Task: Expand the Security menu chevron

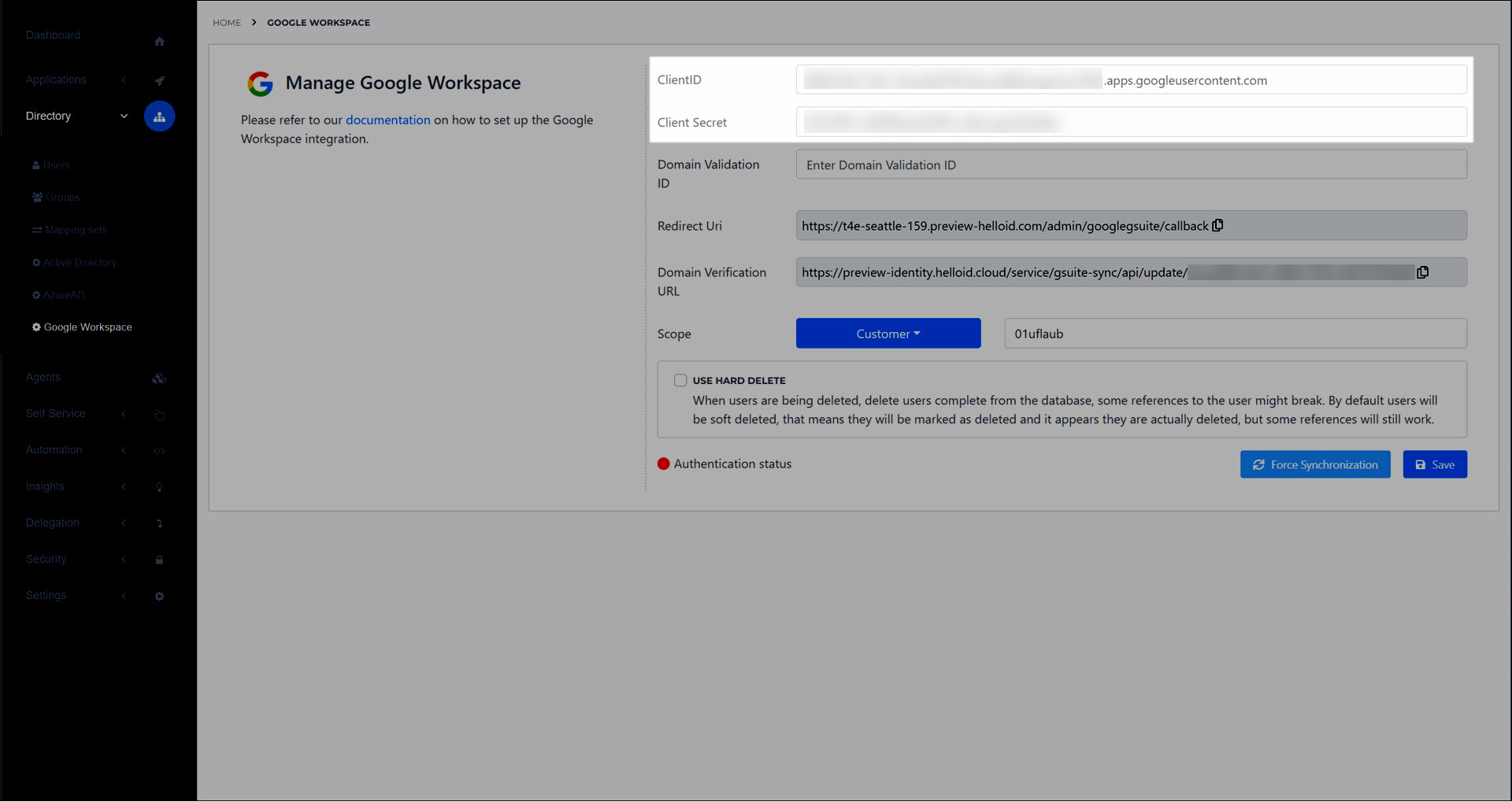Action: pos(124,560)
